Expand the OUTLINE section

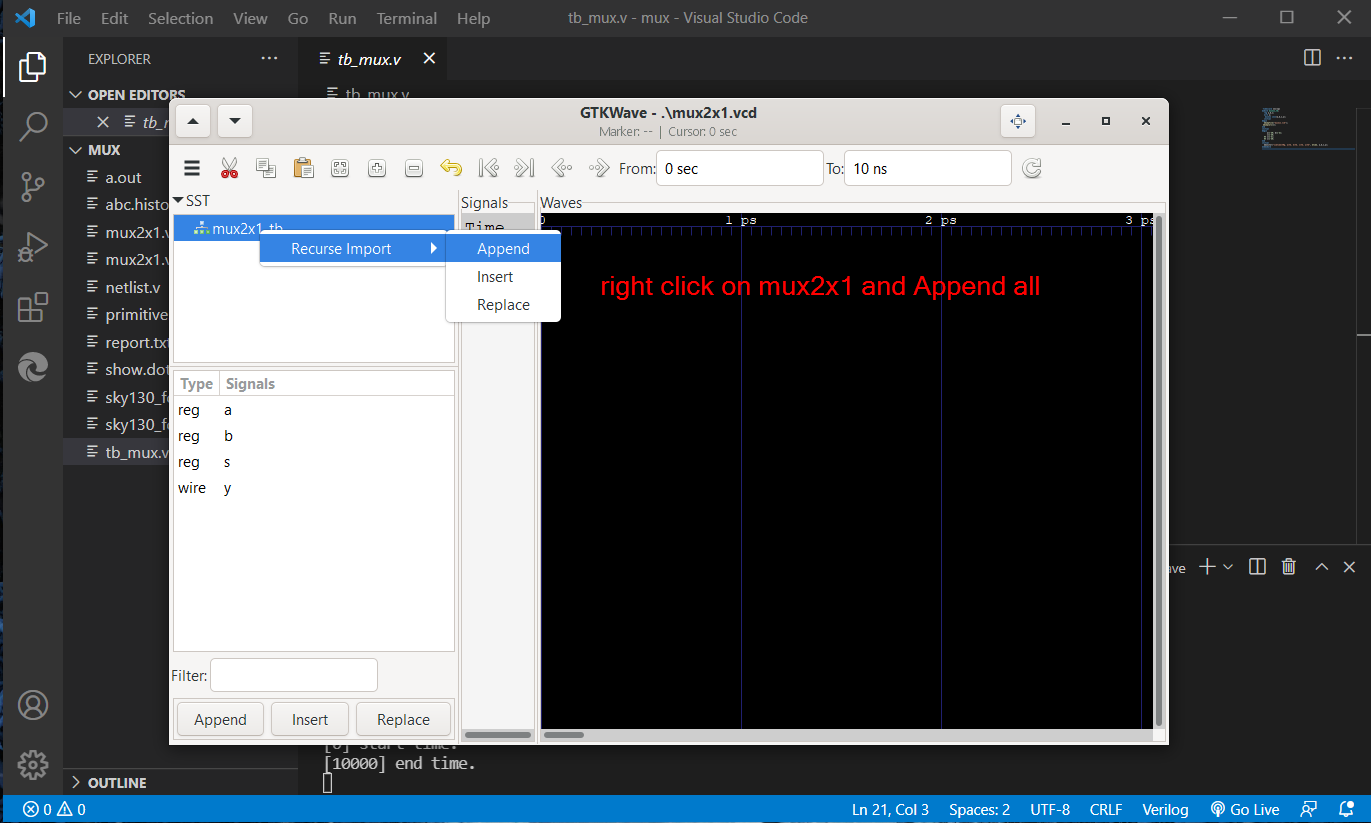(75, 783)
